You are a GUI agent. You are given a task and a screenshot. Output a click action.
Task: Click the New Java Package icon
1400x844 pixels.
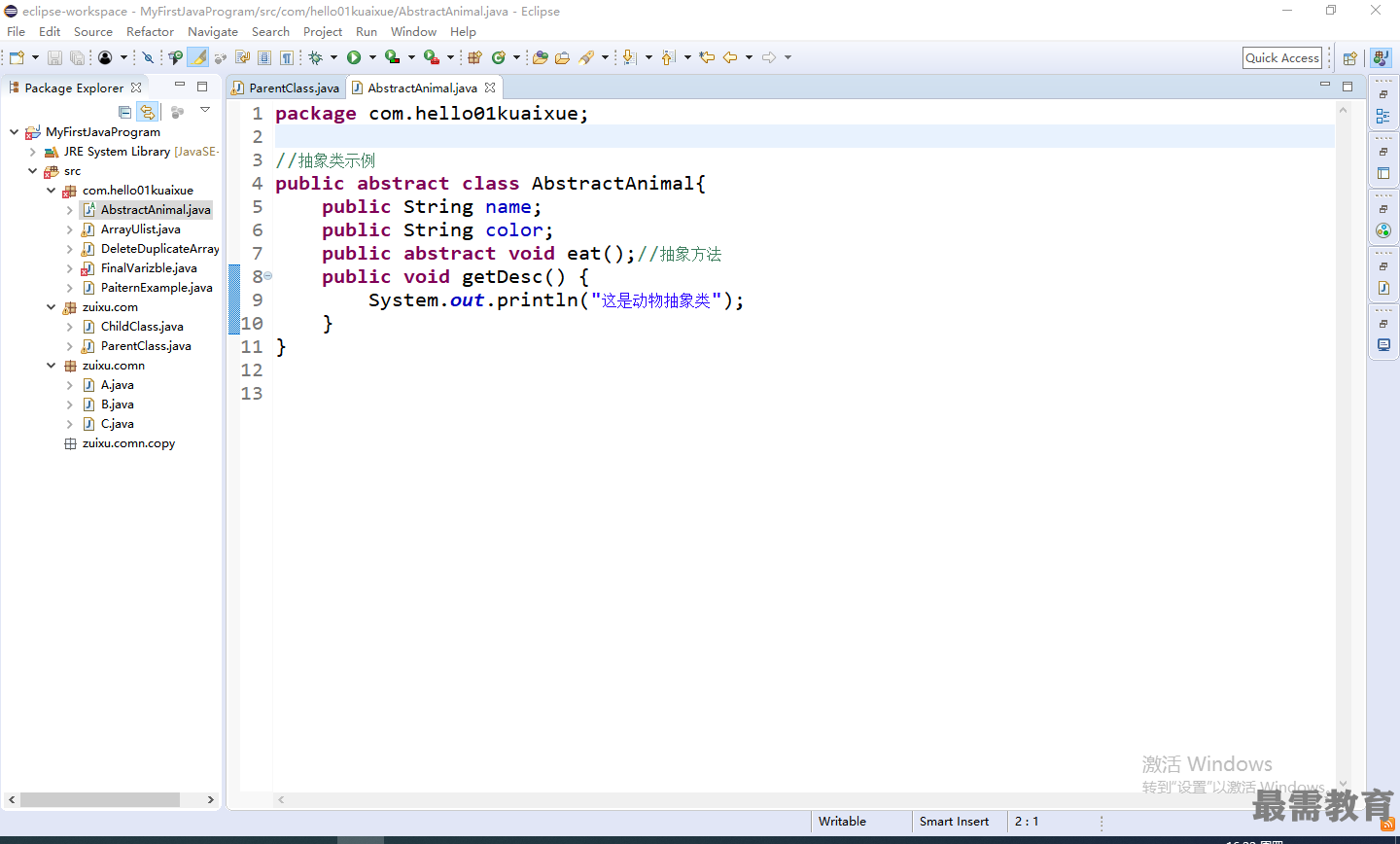[x=474, y=57]
